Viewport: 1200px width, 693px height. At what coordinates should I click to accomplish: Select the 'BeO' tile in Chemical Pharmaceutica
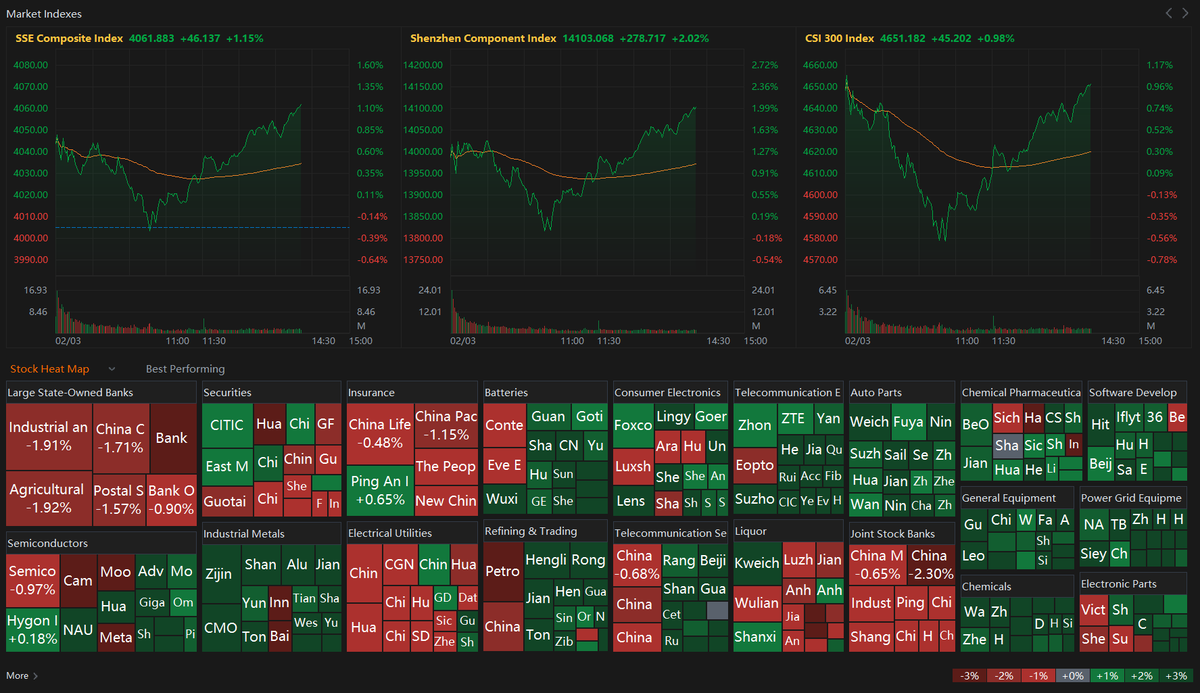tap(976, 424)
